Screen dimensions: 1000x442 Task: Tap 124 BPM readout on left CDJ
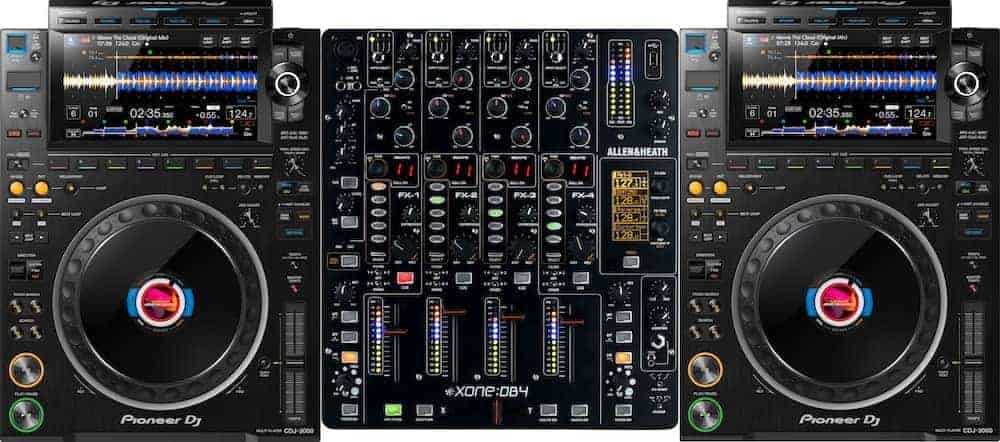tap(240, 114)
